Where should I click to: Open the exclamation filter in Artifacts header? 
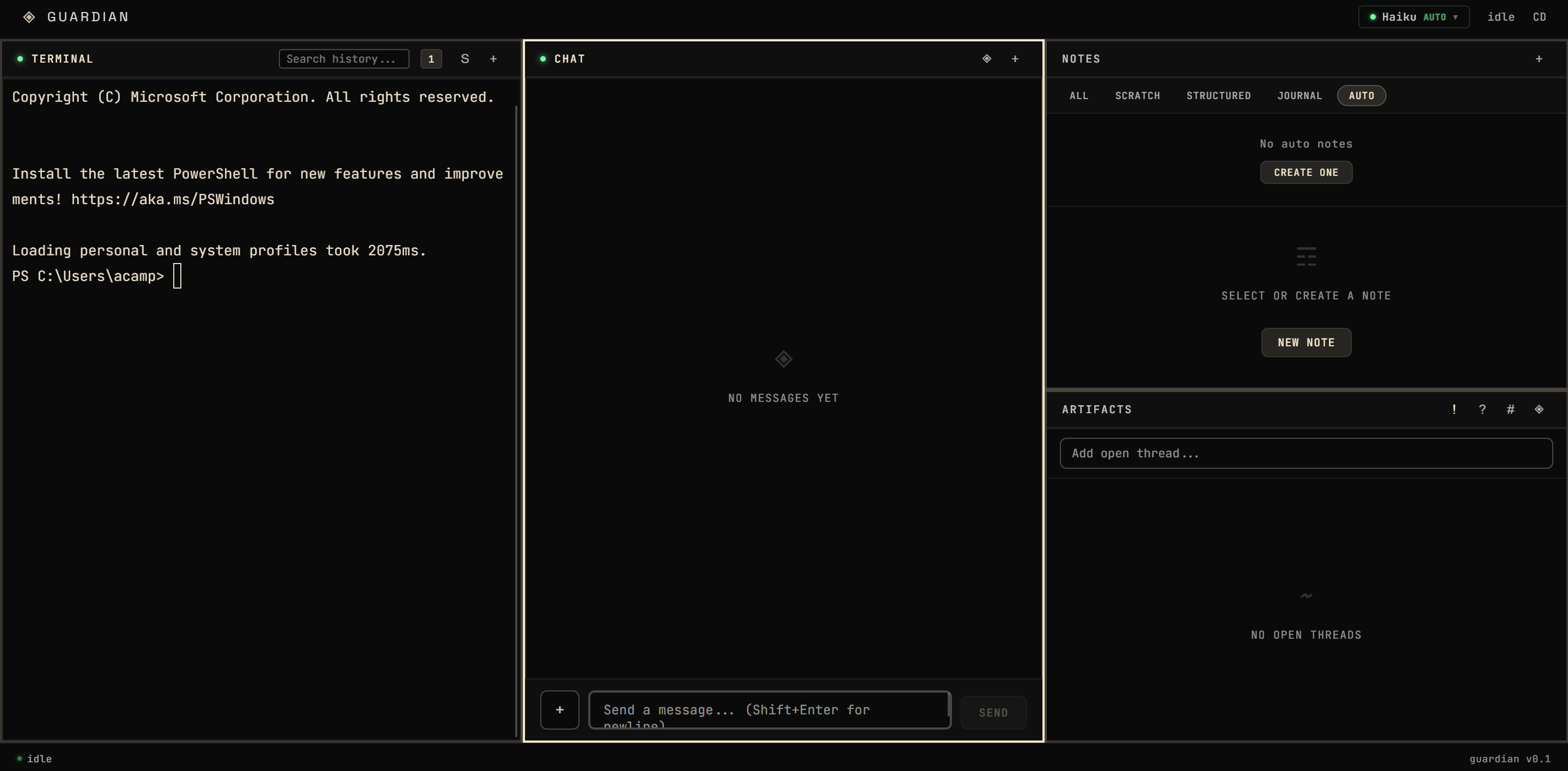pos(1454,409)
